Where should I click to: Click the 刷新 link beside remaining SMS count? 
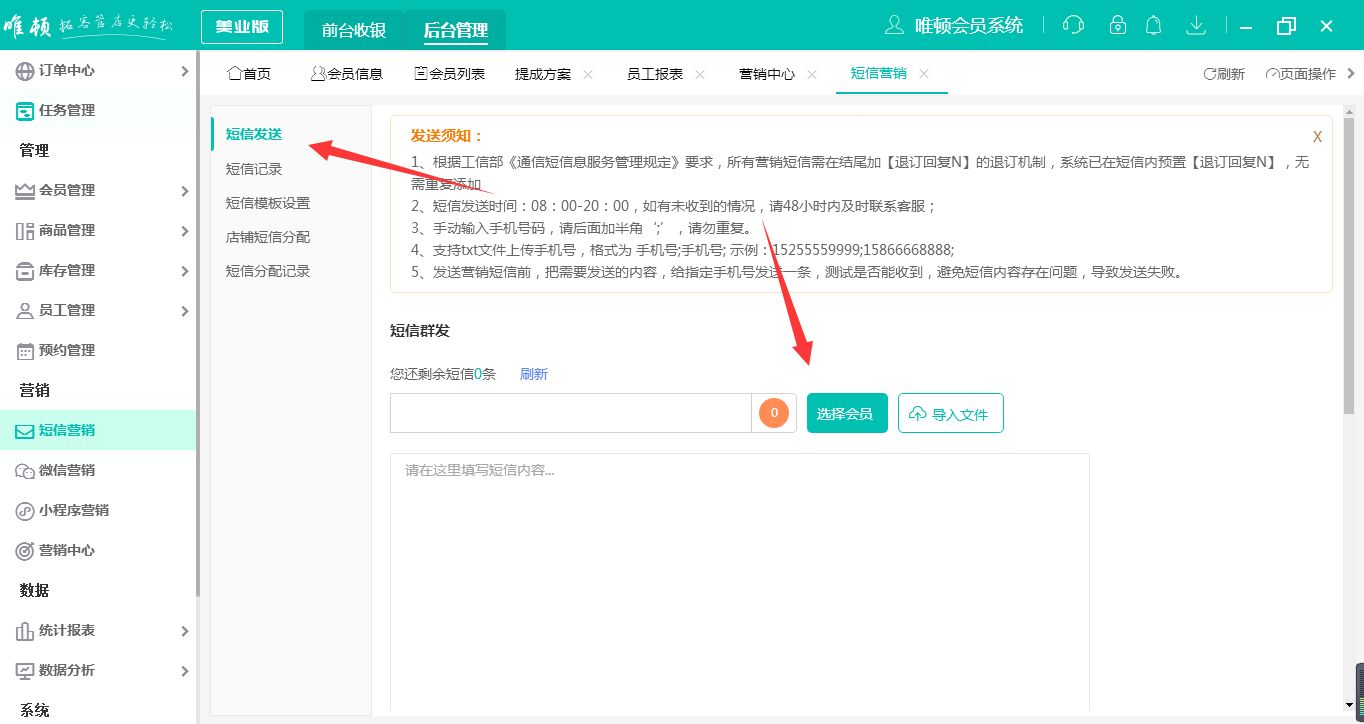click(533, 373)
